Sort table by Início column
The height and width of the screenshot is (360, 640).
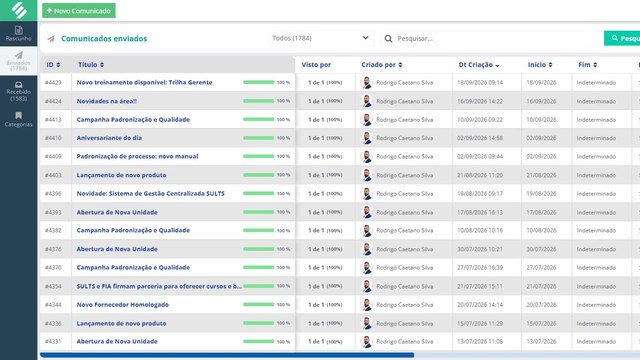pyautogui.click(x=540, y=64)
